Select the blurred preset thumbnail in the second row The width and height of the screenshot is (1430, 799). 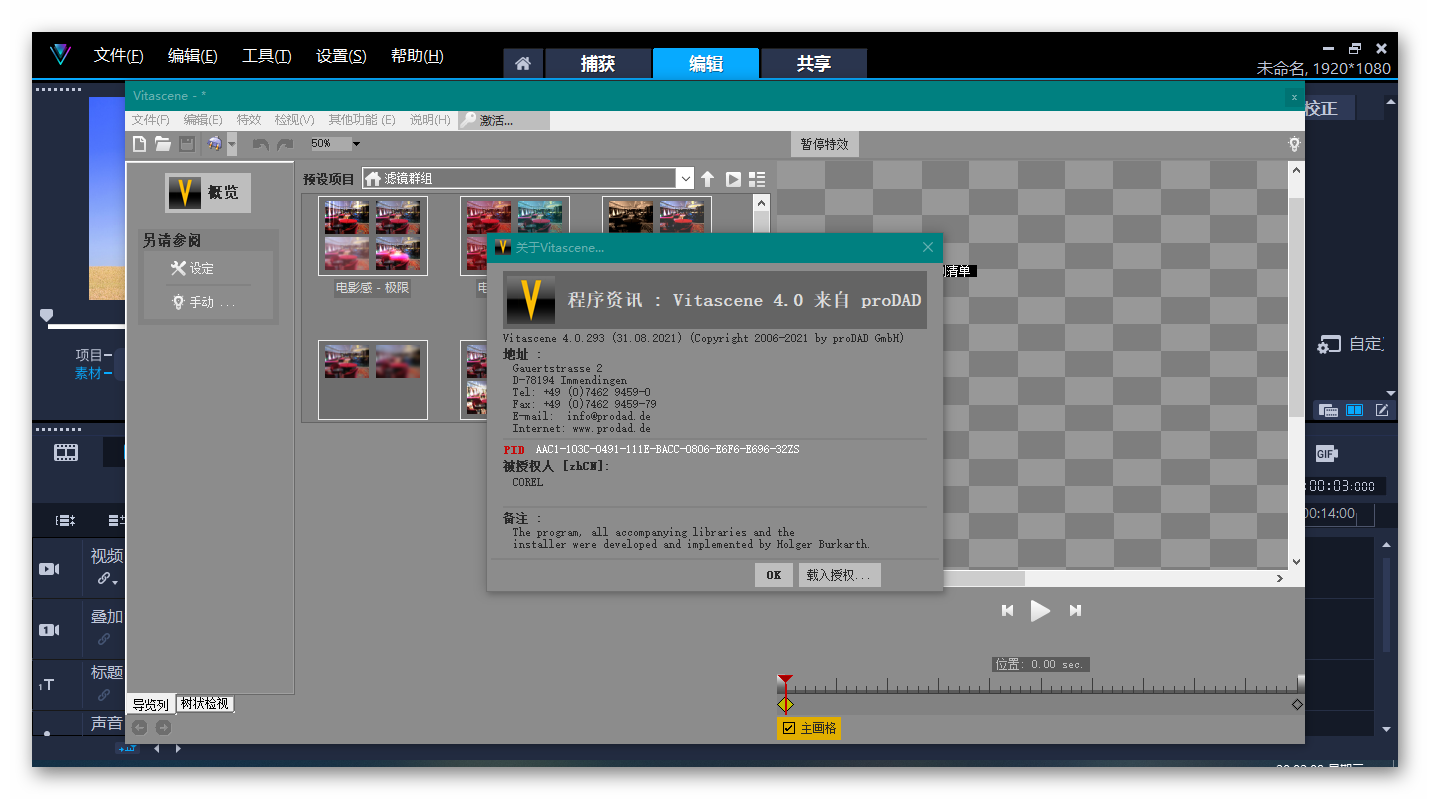[x=373, y=379]
